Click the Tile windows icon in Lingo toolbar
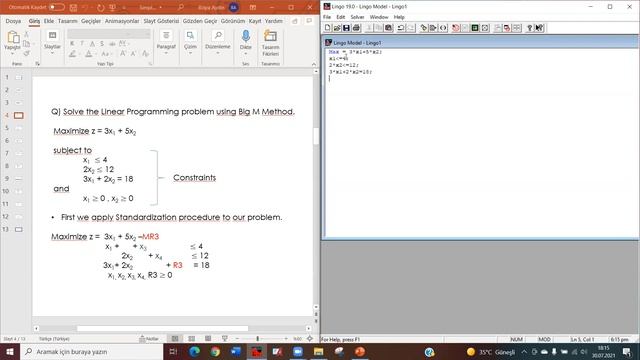Screen dimensions: 640x360 pos(517,28)
